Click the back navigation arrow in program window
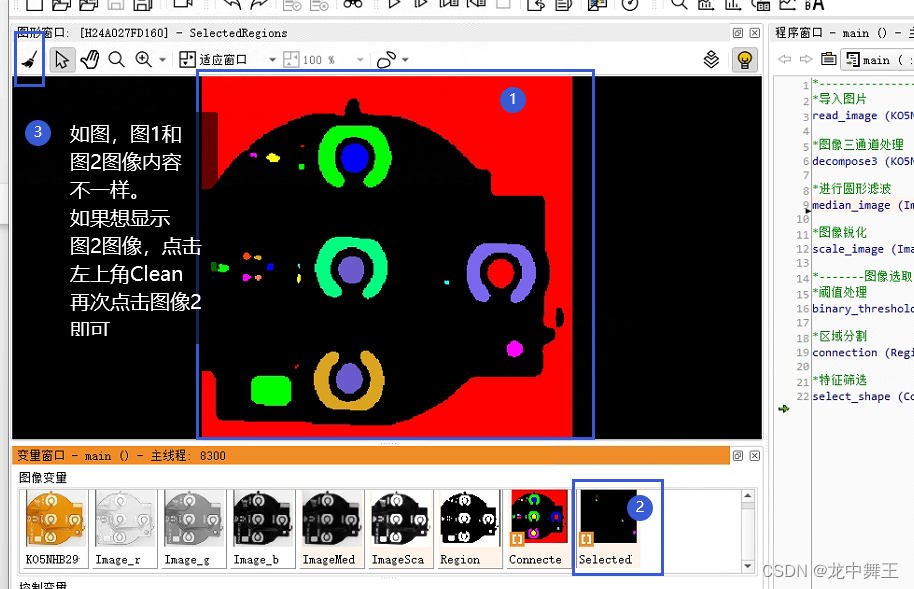The height and width of the screenshot is (589, 914). click(784, 59)
